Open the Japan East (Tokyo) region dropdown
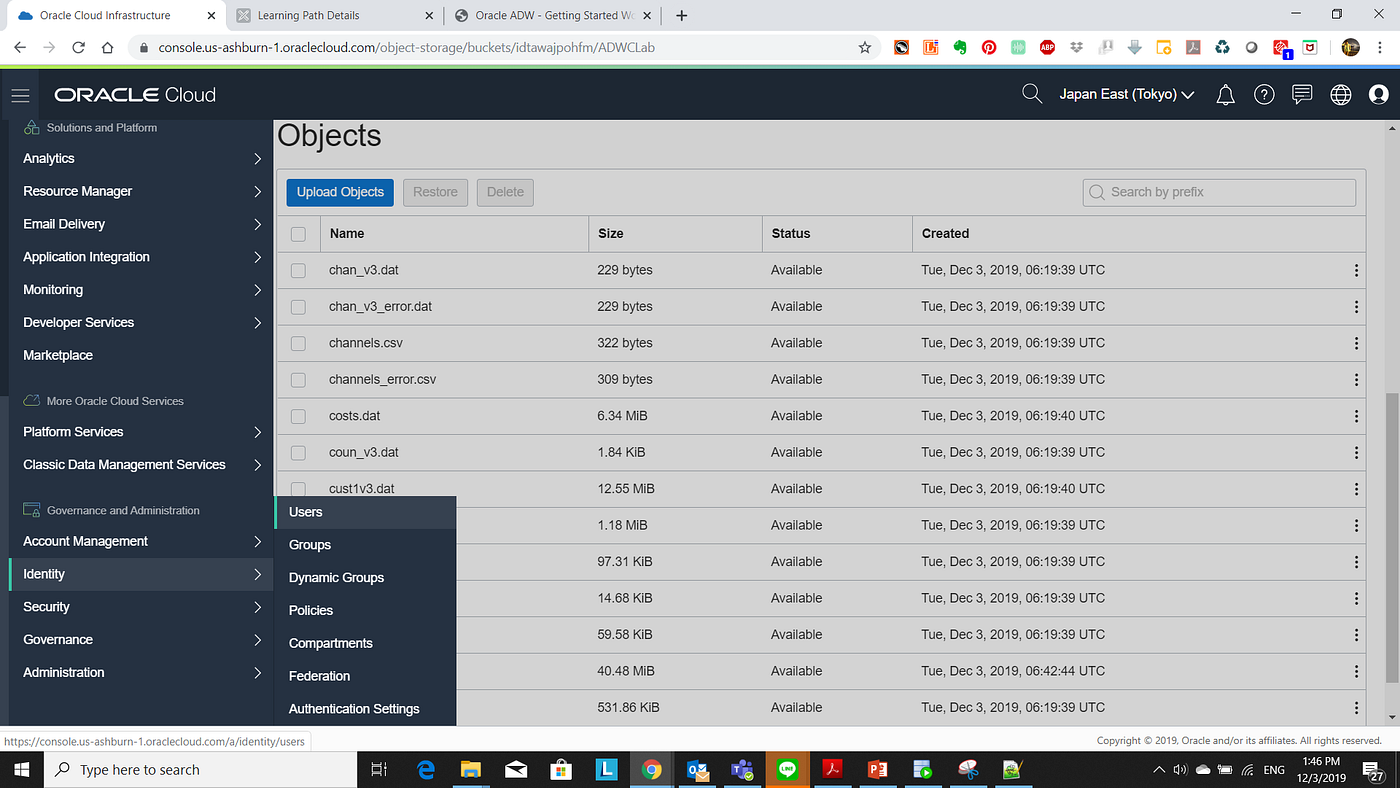 [1127, 95]
